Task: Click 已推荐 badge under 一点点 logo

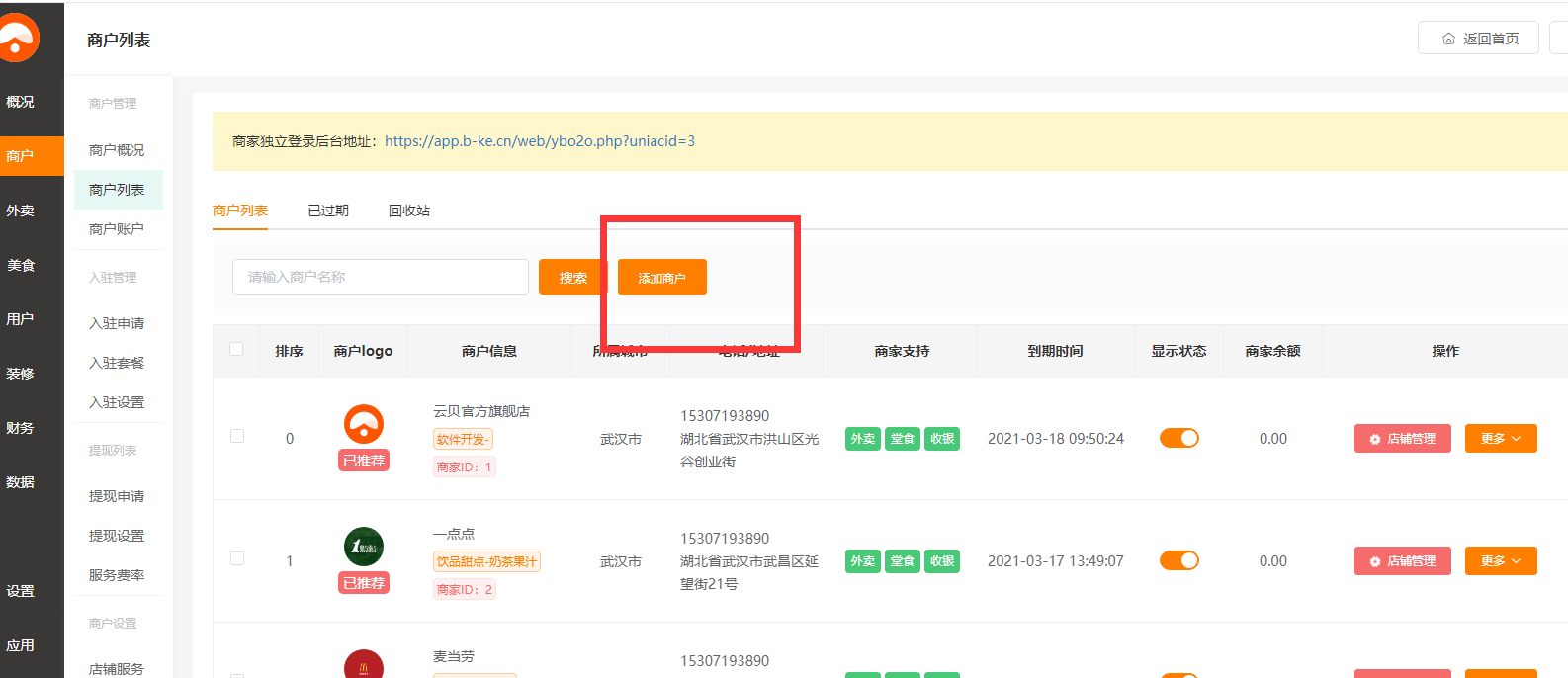Action: point(364,583)
